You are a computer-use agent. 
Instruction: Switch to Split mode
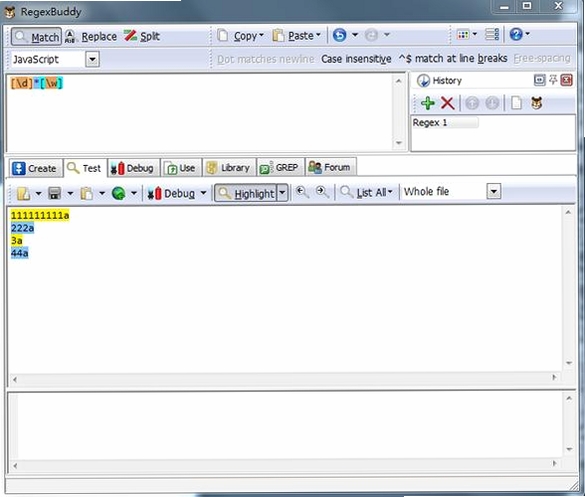pyautogui.click(x=142, y=36)
